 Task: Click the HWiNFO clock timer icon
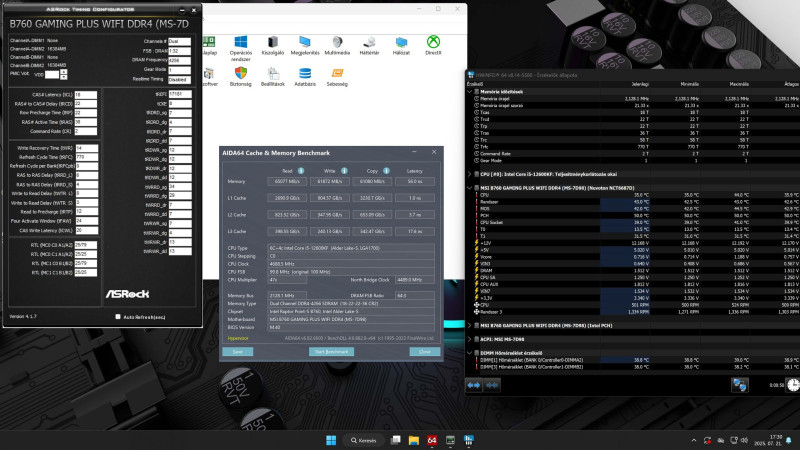793,385
